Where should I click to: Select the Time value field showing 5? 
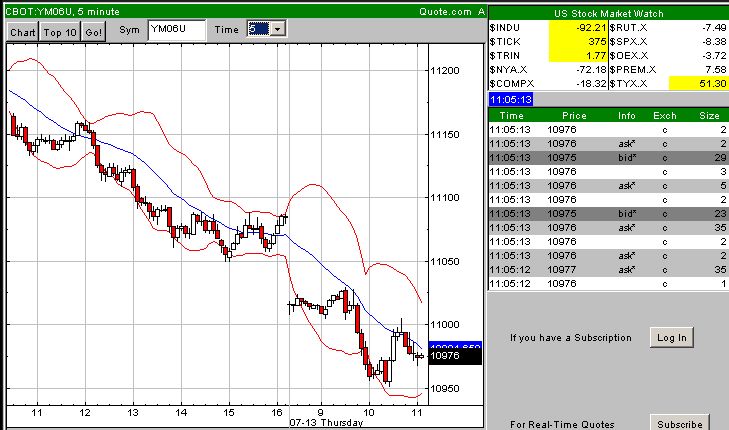258,29
